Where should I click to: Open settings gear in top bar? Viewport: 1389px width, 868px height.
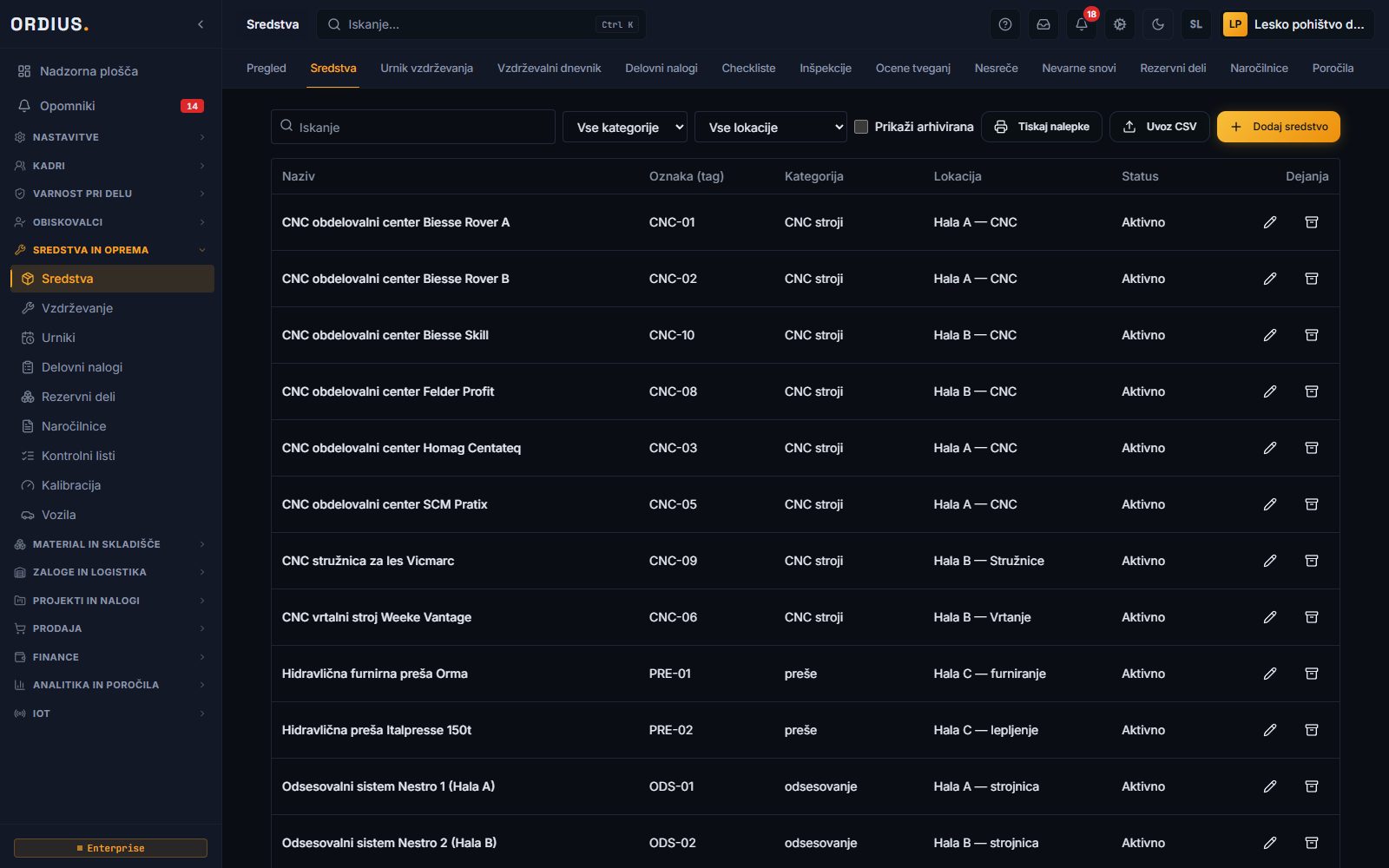1120,24
